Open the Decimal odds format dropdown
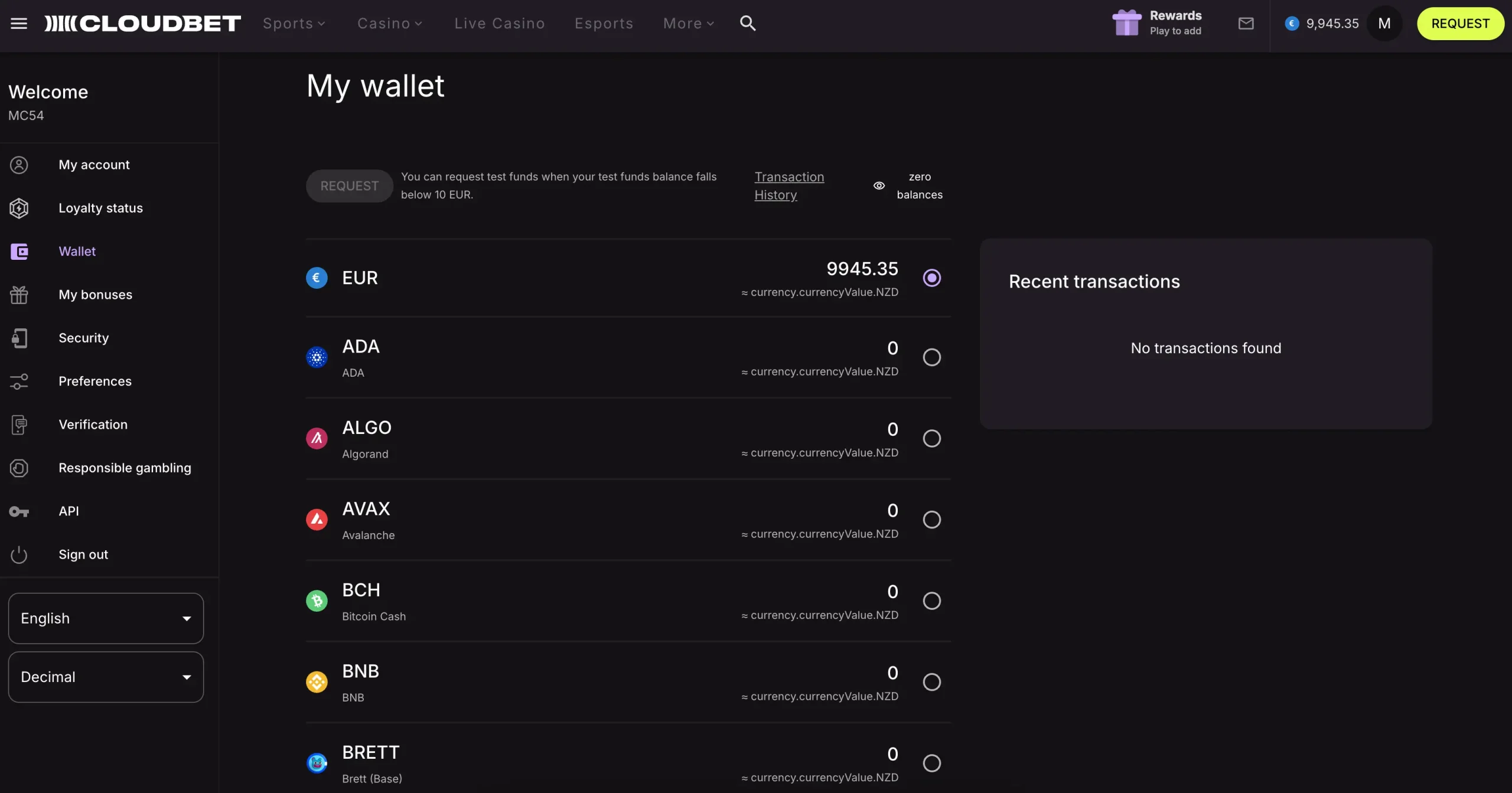The width and height of the screenshot is (1512, 793). [x=106, y=677]
